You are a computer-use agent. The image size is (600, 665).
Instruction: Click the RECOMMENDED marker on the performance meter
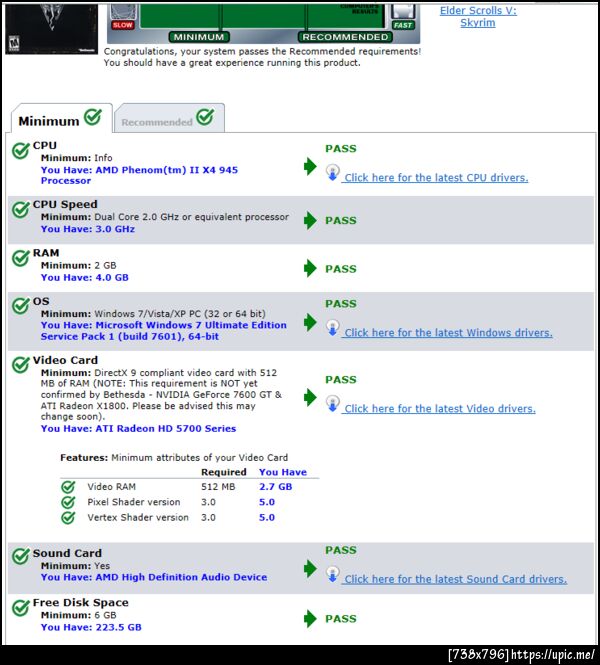[345, 37]
